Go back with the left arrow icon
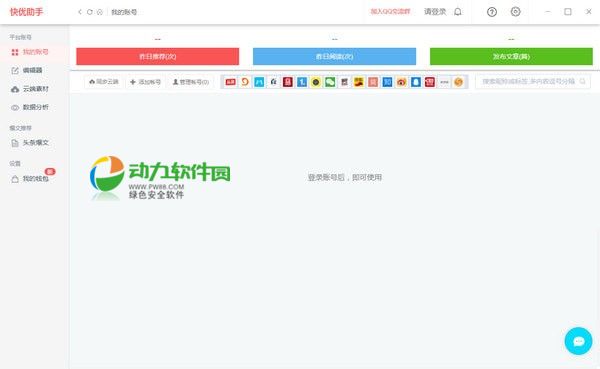Image resolution: width=600 pixels, height=369 pixels. click(x=80, y=12)
